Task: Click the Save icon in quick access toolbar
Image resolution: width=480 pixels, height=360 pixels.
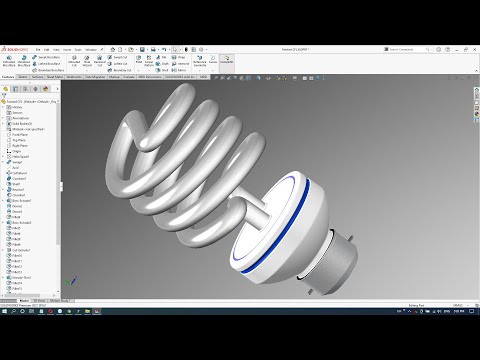Action: click(142, 49)
